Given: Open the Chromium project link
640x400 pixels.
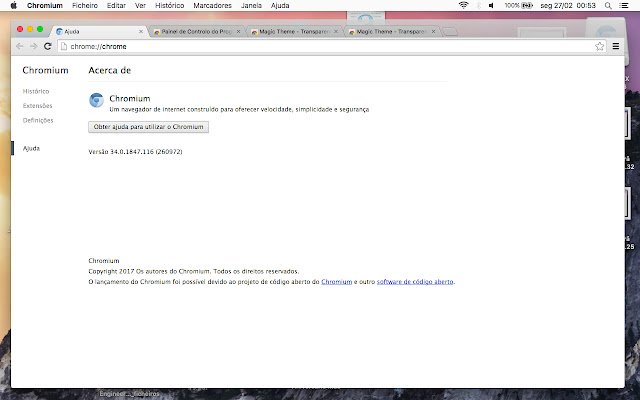Looking at the screenshot, I should [x=336, y=282].
